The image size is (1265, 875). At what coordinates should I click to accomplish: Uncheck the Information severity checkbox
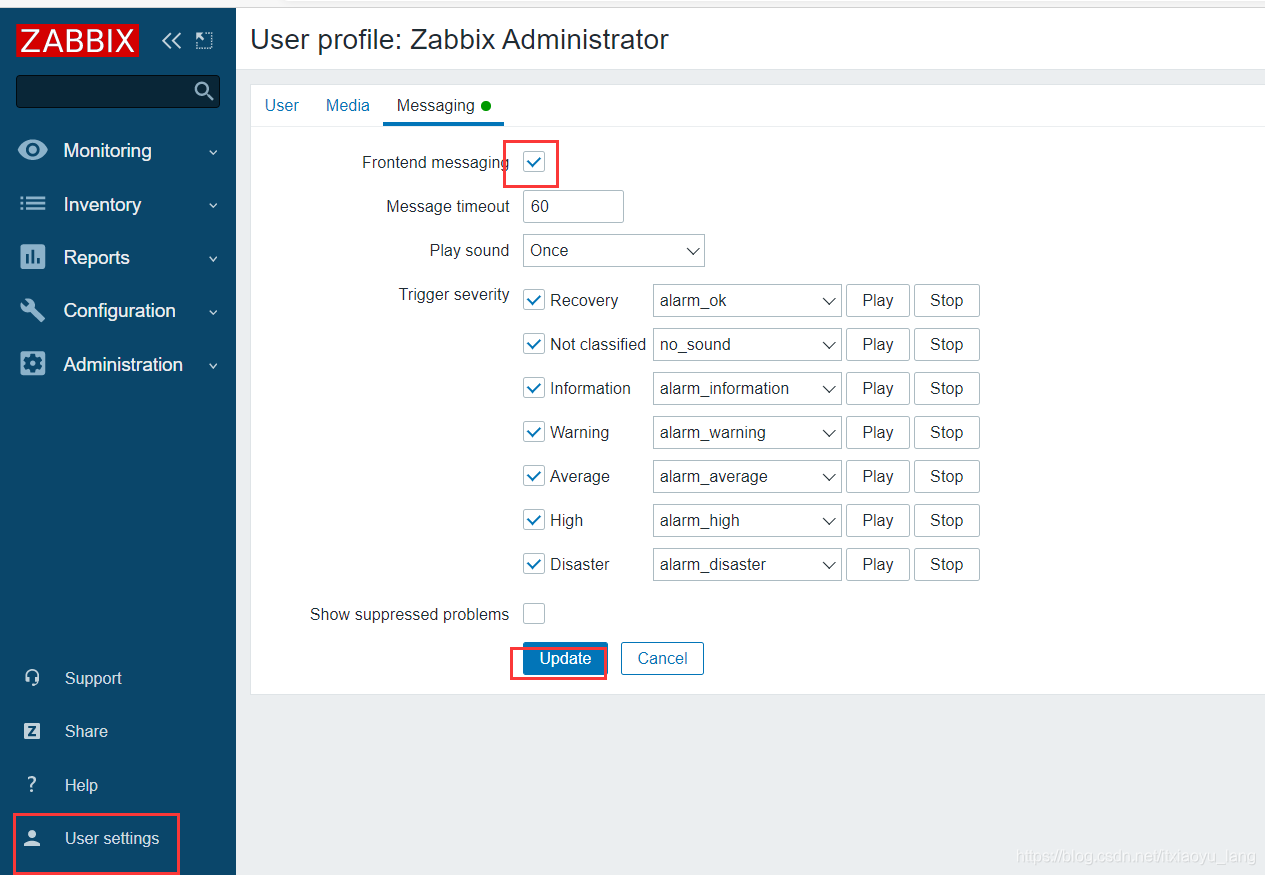pyautogui.click(x=534, y=388)
